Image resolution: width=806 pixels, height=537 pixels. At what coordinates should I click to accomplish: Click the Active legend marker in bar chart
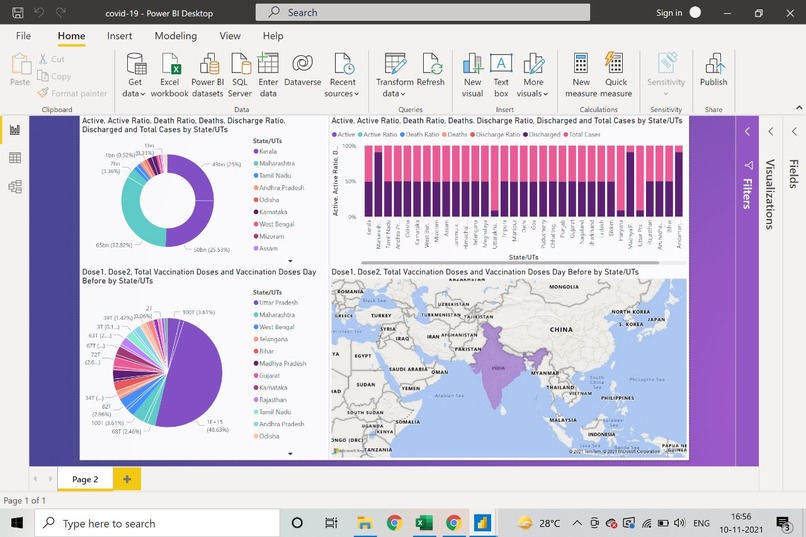[334, 135]
